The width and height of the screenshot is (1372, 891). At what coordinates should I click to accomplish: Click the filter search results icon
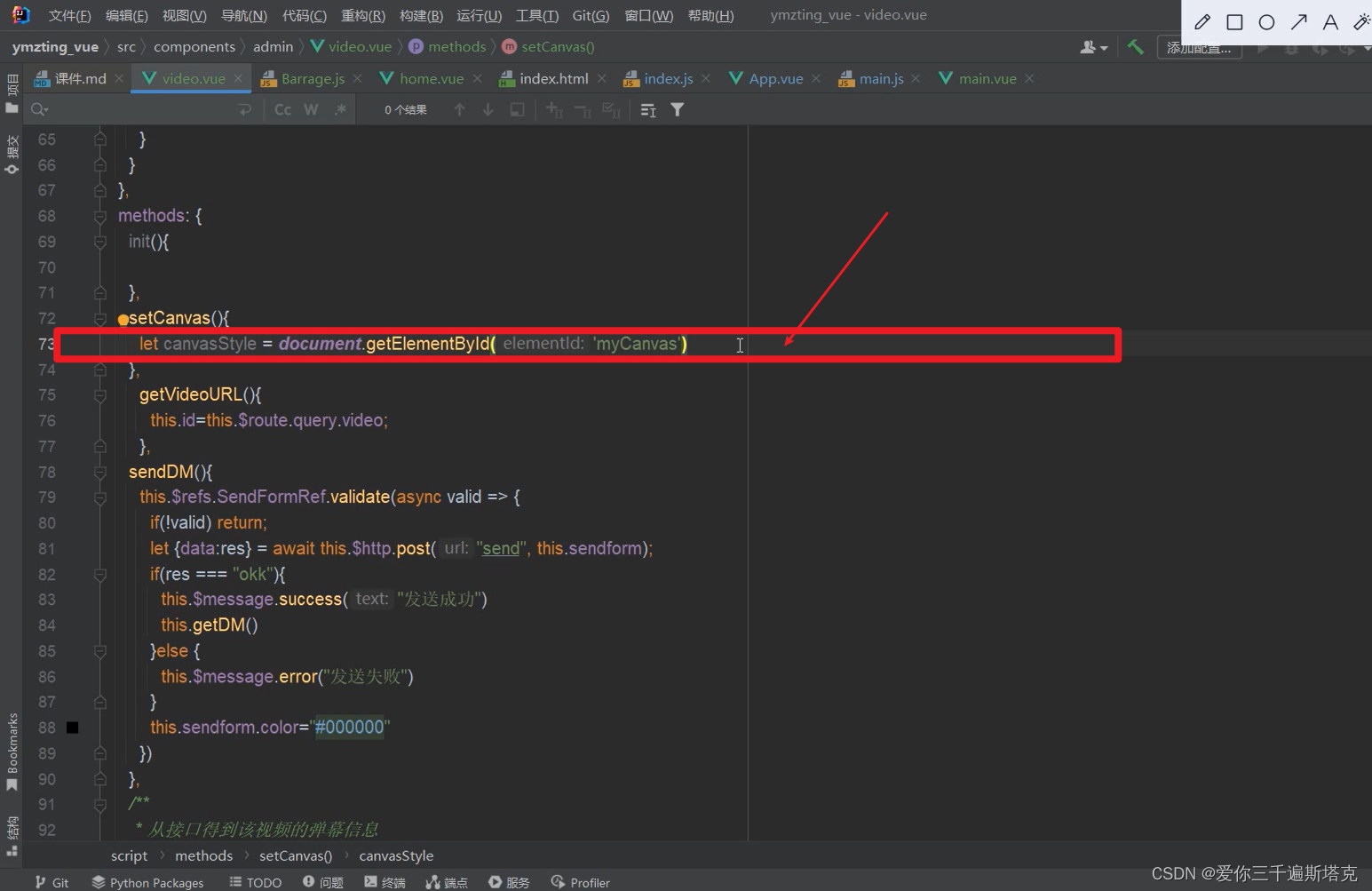(x=677, y=109)
